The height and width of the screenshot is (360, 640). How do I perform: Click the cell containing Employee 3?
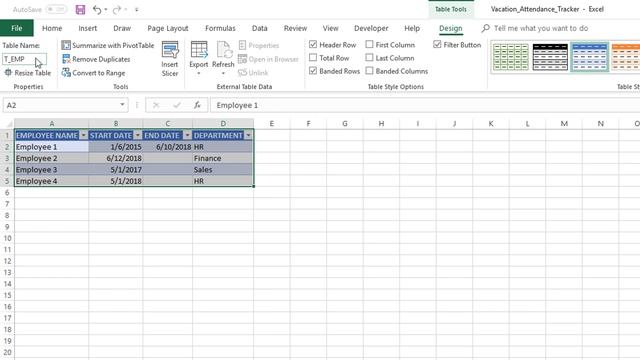pyautogui.click(x=51, y=170)
